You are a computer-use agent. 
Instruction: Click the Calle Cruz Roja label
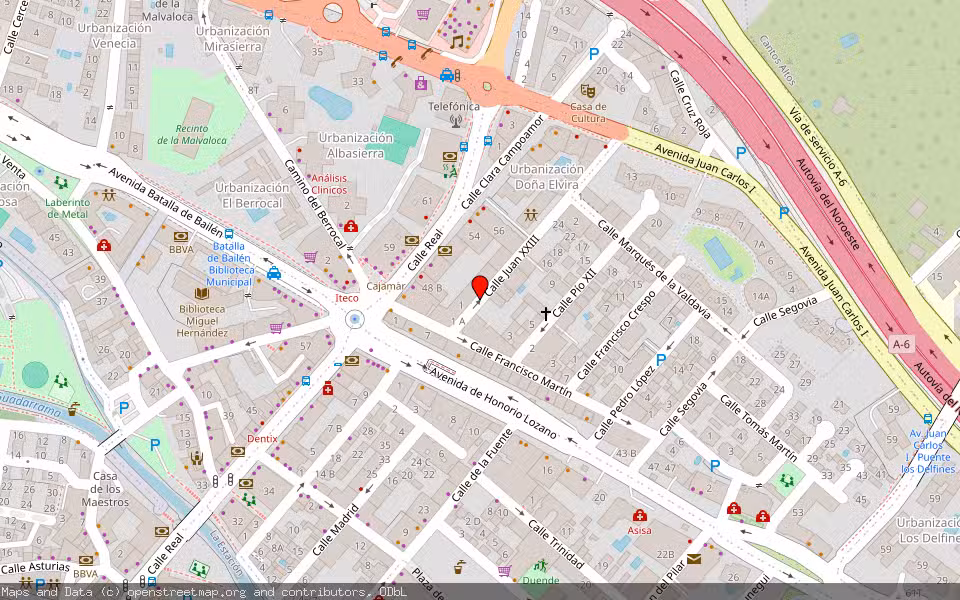point(690,103)
